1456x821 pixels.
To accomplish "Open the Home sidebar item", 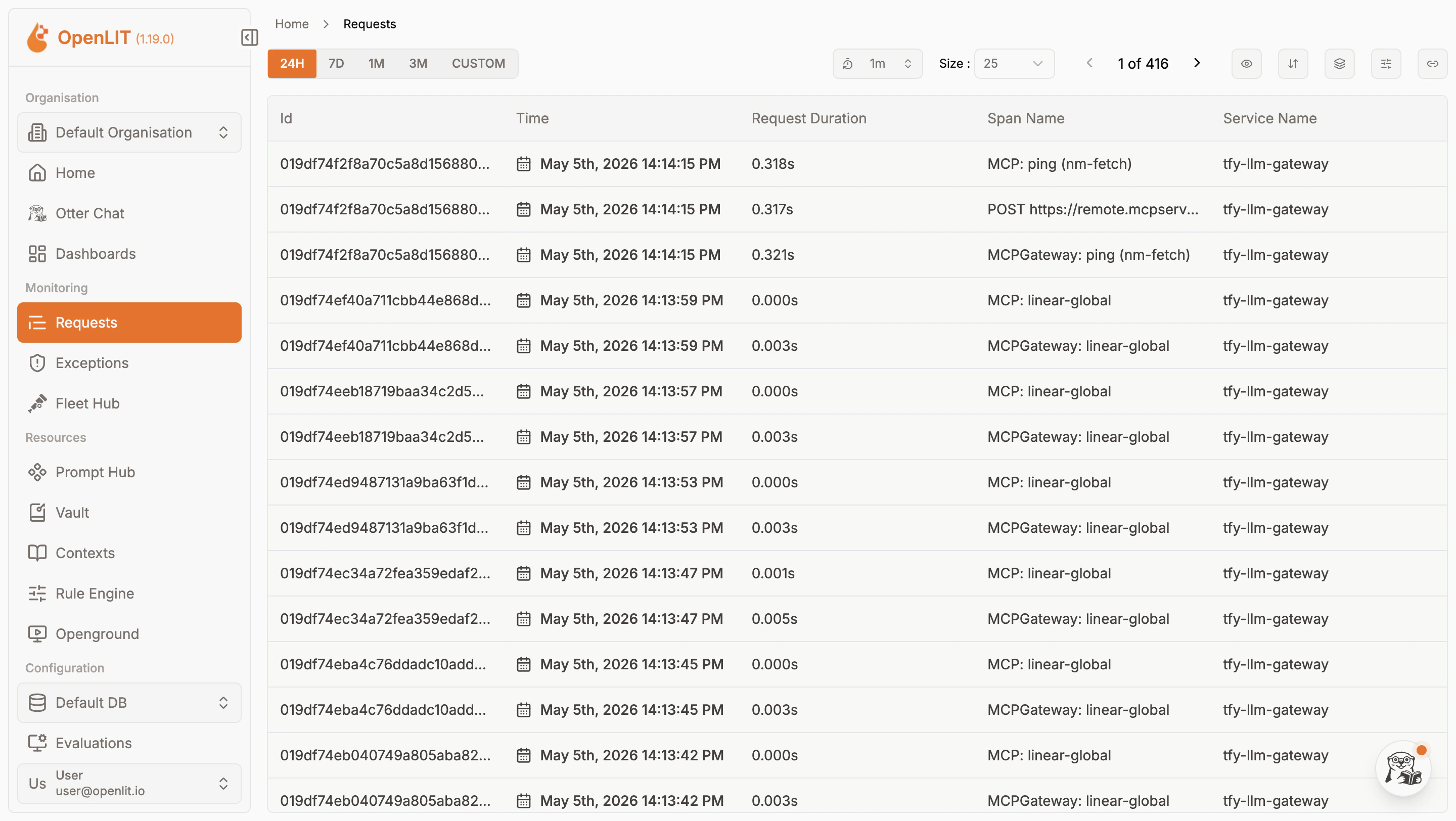I will 129,172.
